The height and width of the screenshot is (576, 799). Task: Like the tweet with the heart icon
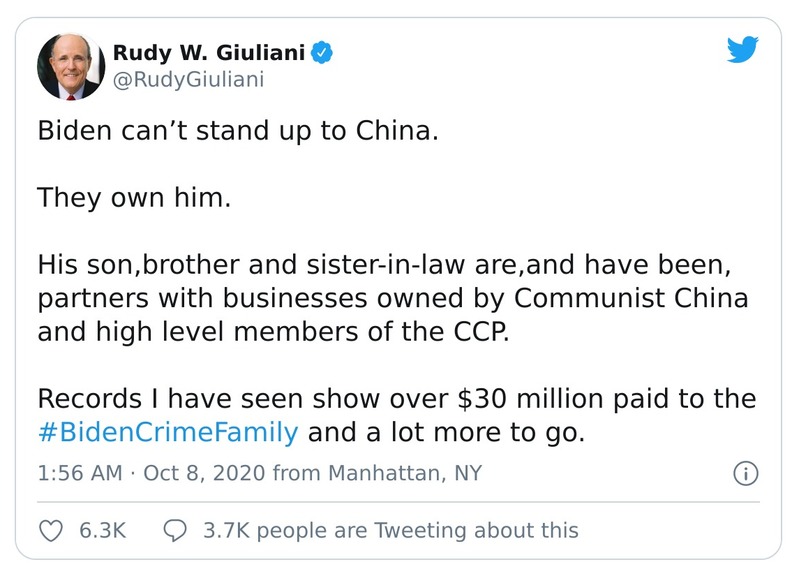point(48,529)
